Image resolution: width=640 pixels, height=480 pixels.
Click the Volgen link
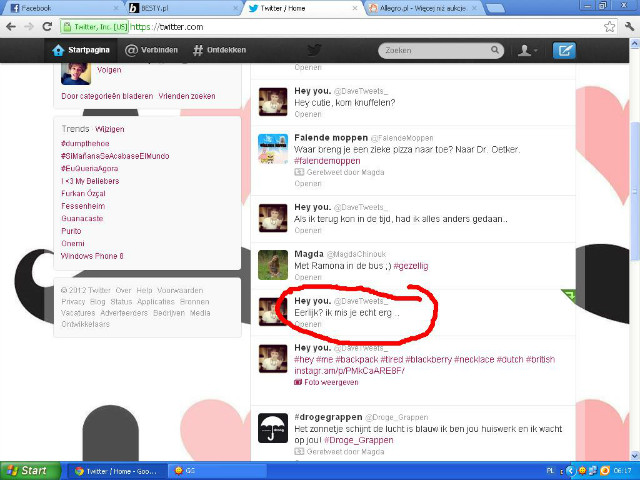(x=109, y=70)
